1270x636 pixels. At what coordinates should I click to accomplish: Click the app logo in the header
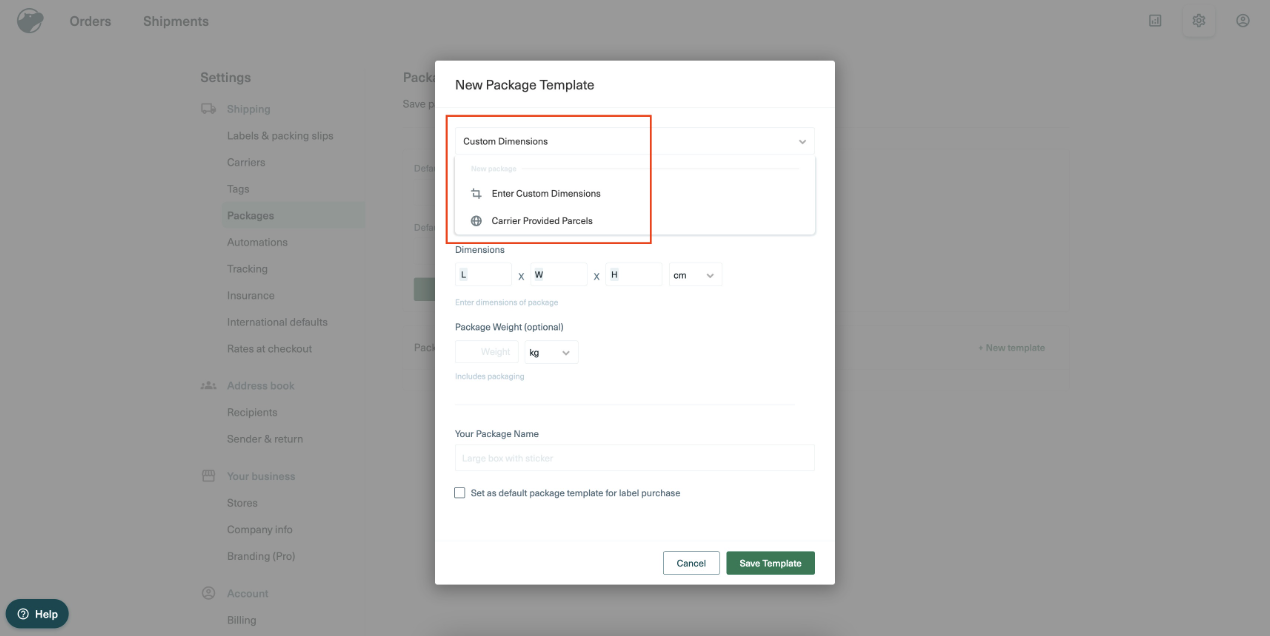tap(30, 21)
